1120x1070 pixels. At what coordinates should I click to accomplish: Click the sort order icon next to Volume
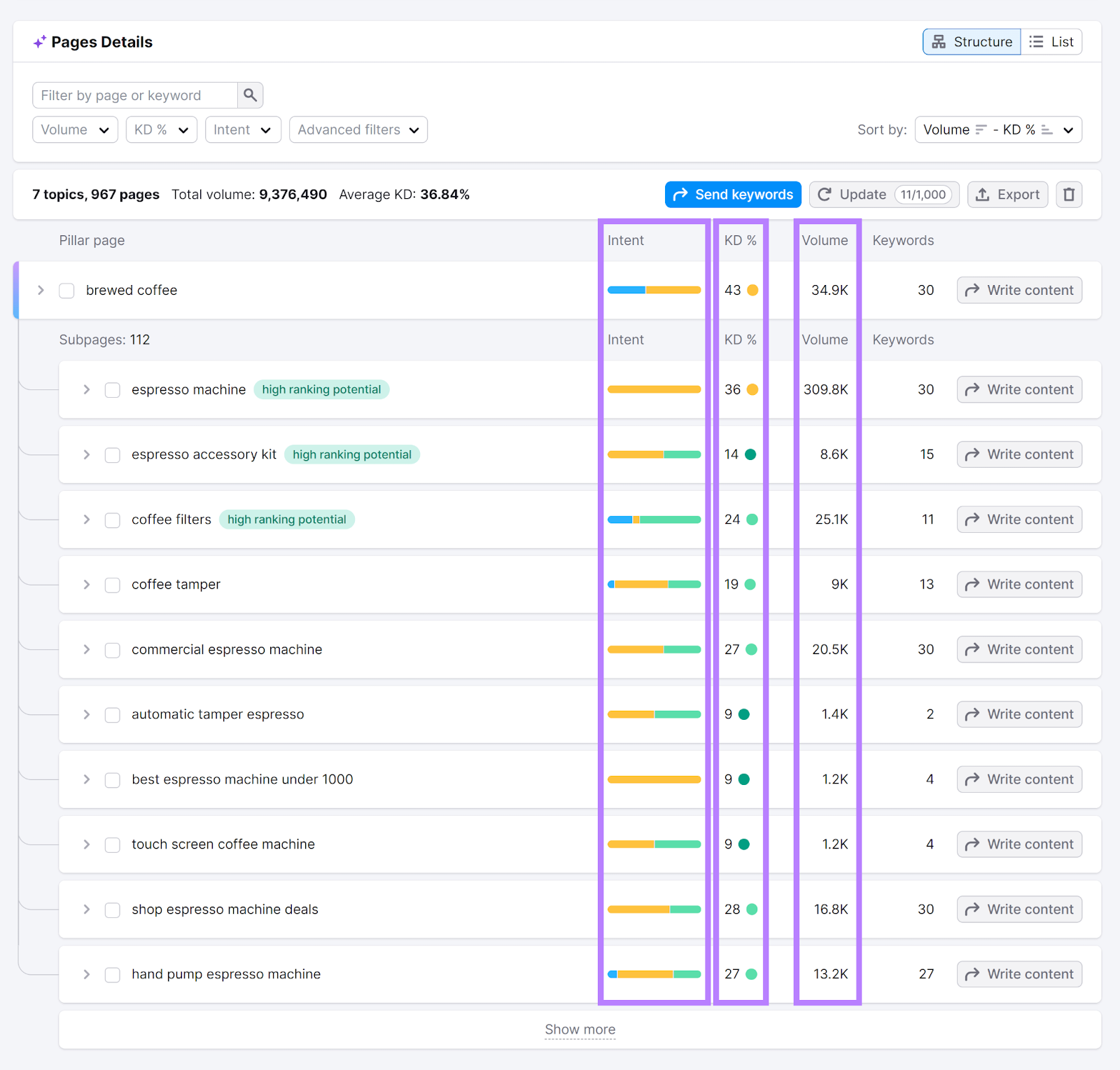(x=981, y=130)
